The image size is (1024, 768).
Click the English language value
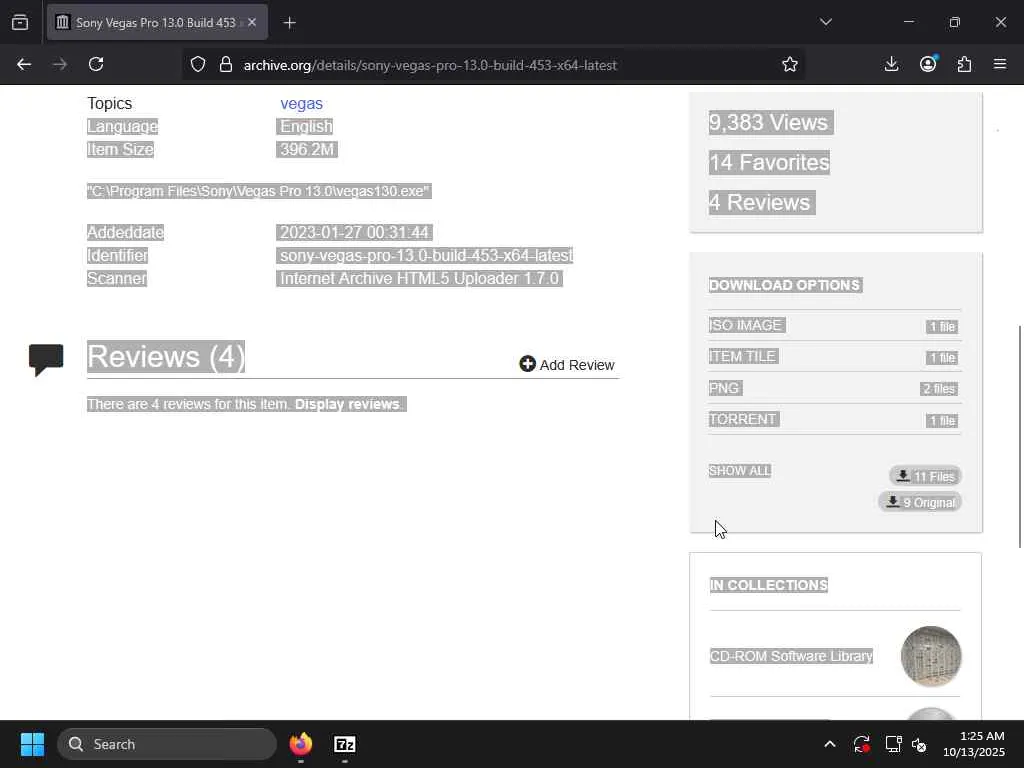[x=306, y=127]
